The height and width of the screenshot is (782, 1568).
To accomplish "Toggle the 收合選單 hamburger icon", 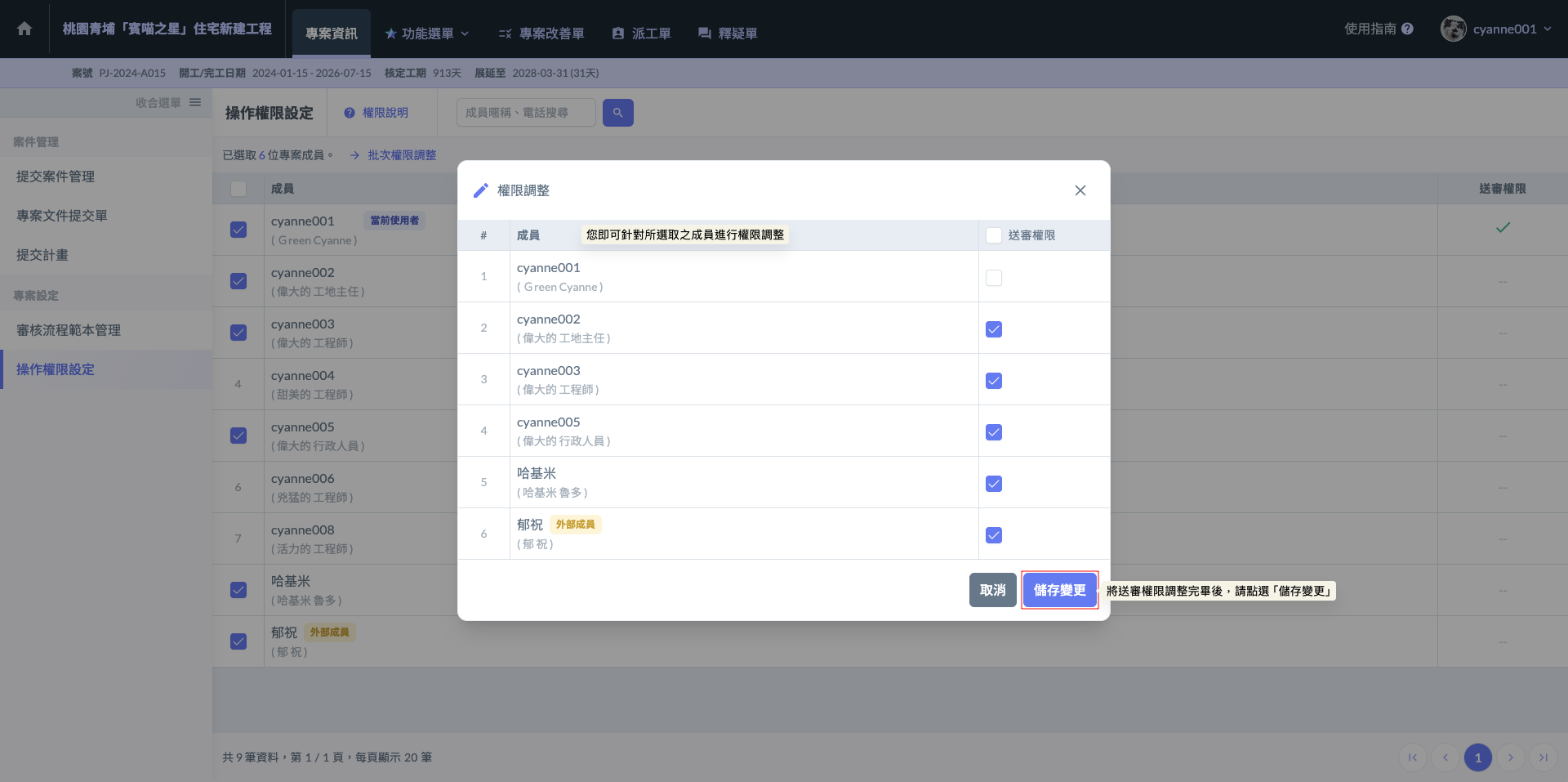I will [x=195, y=102].
